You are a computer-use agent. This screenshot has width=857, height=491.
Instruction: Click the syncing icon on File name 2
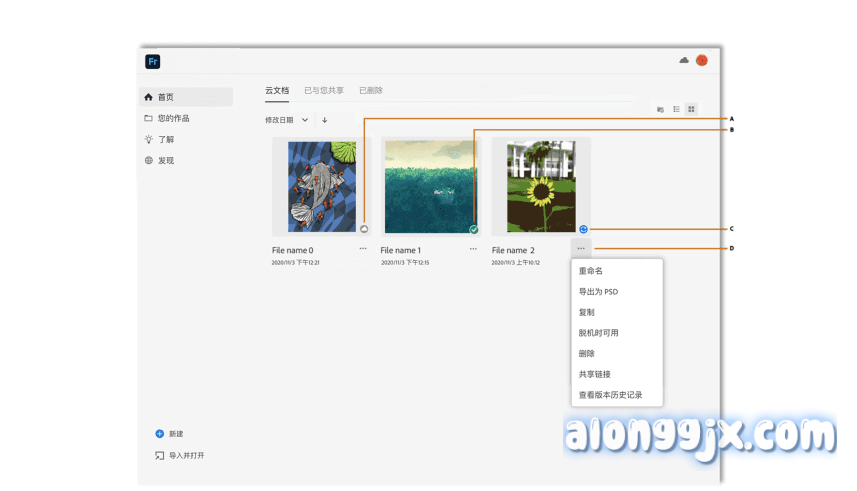click(583, 229)
